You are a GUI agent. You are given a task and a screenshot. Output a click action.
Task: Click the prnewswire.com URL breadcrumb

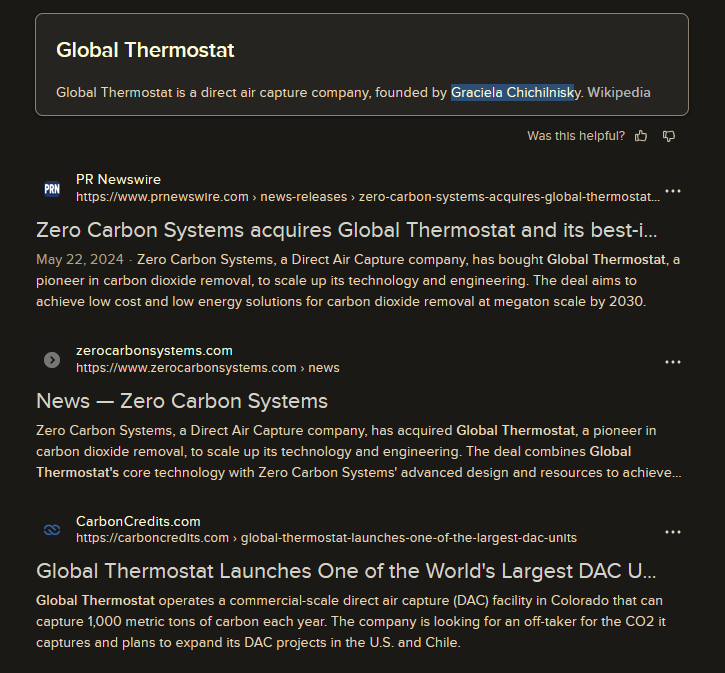[368, 197]
